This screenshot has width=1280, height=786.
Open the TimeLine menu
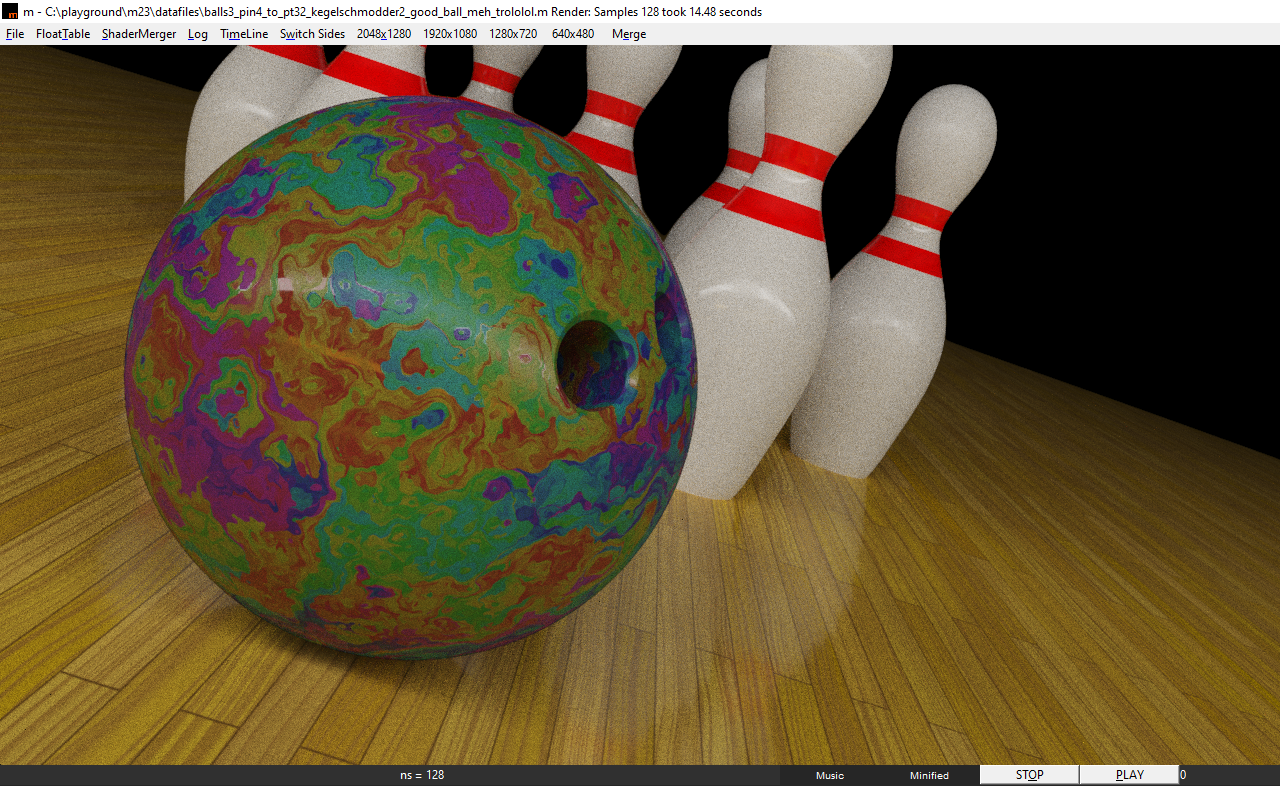pyautogui.click(x=244, y=34)
